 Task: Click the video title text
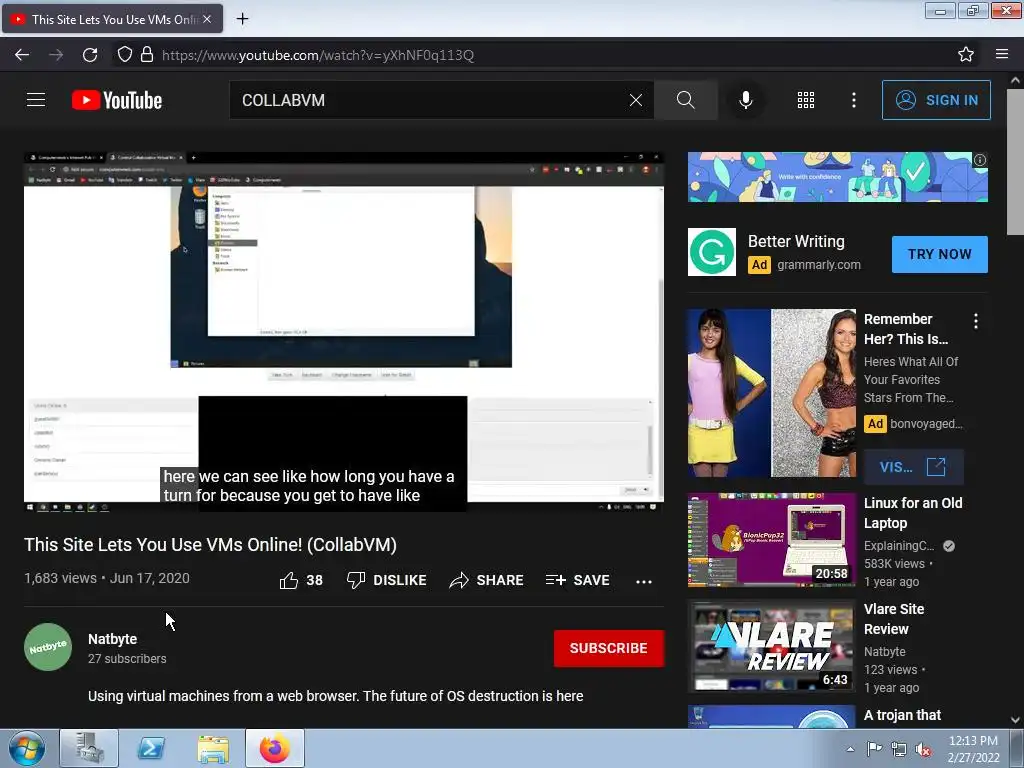click(210, 545)
